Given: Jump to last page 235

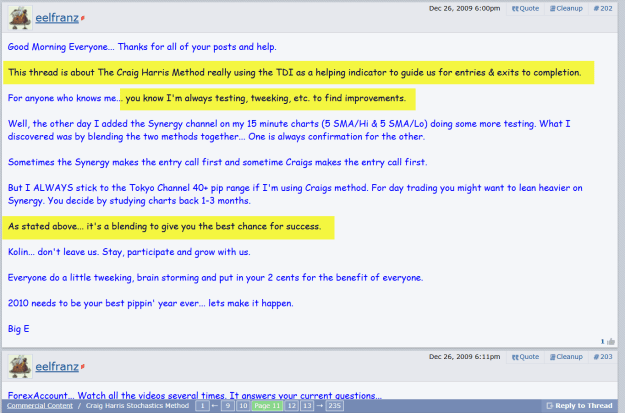Looking at the screenshot, I should pos(334,406).
